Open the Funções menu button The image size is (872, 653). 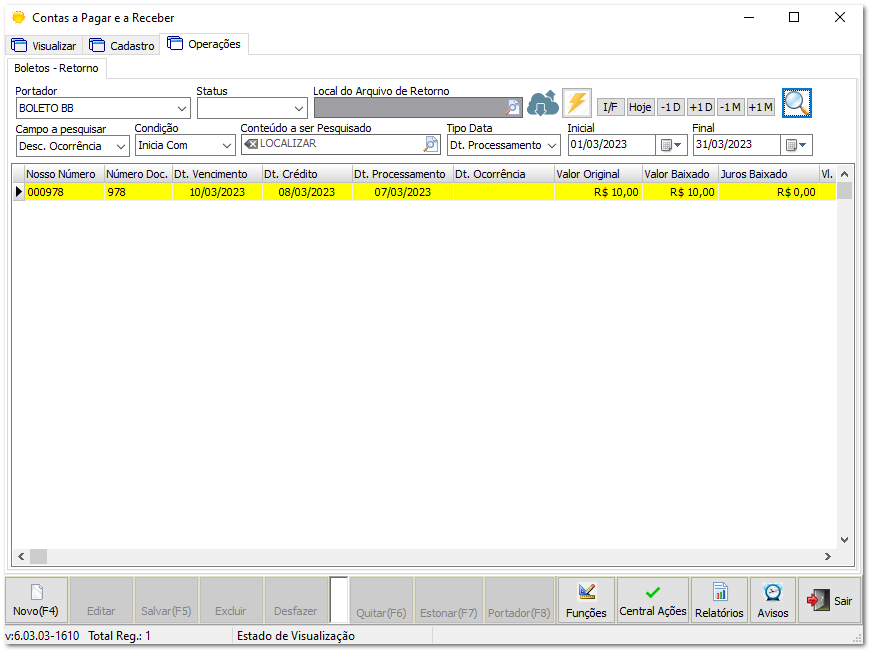586,600
